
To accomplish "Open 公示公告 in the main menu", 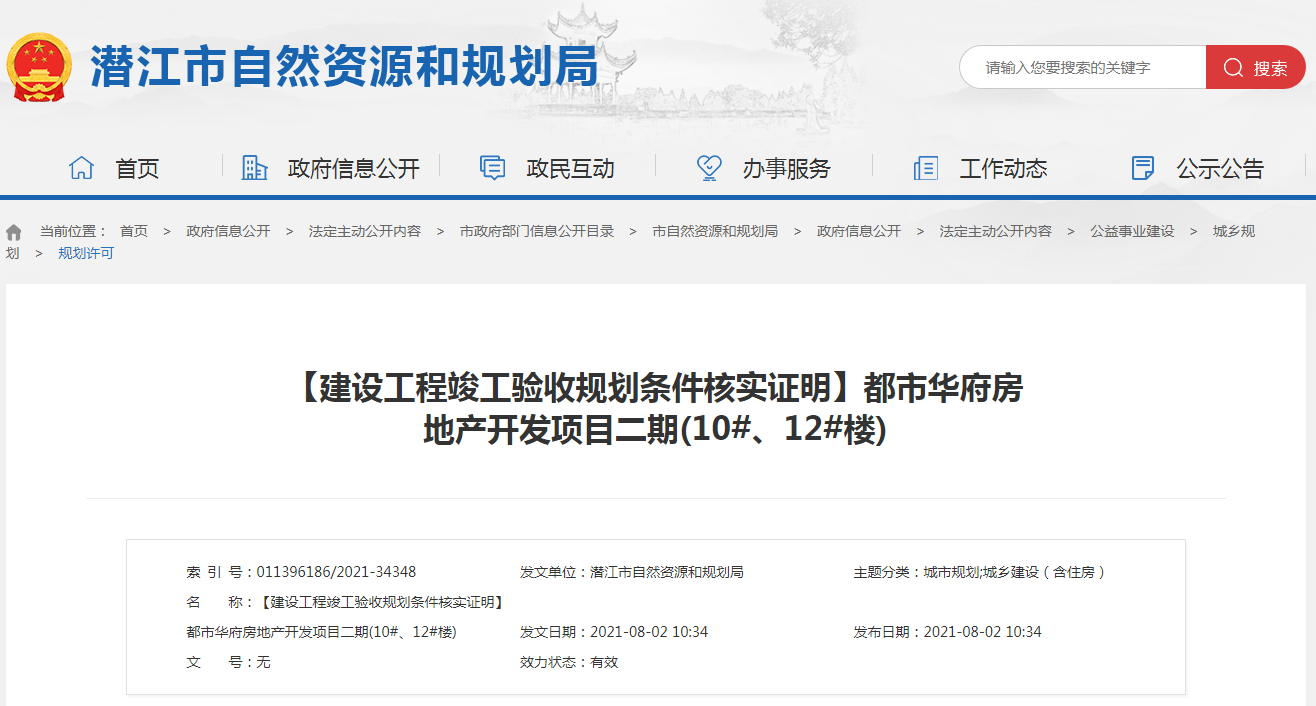I will pos(1220,168).
